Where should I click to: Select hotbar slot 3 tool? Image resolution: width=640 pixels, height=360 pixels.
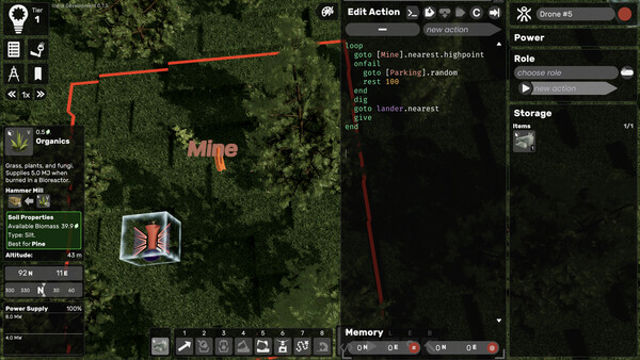pyautogui.click(x=223, y=347)
